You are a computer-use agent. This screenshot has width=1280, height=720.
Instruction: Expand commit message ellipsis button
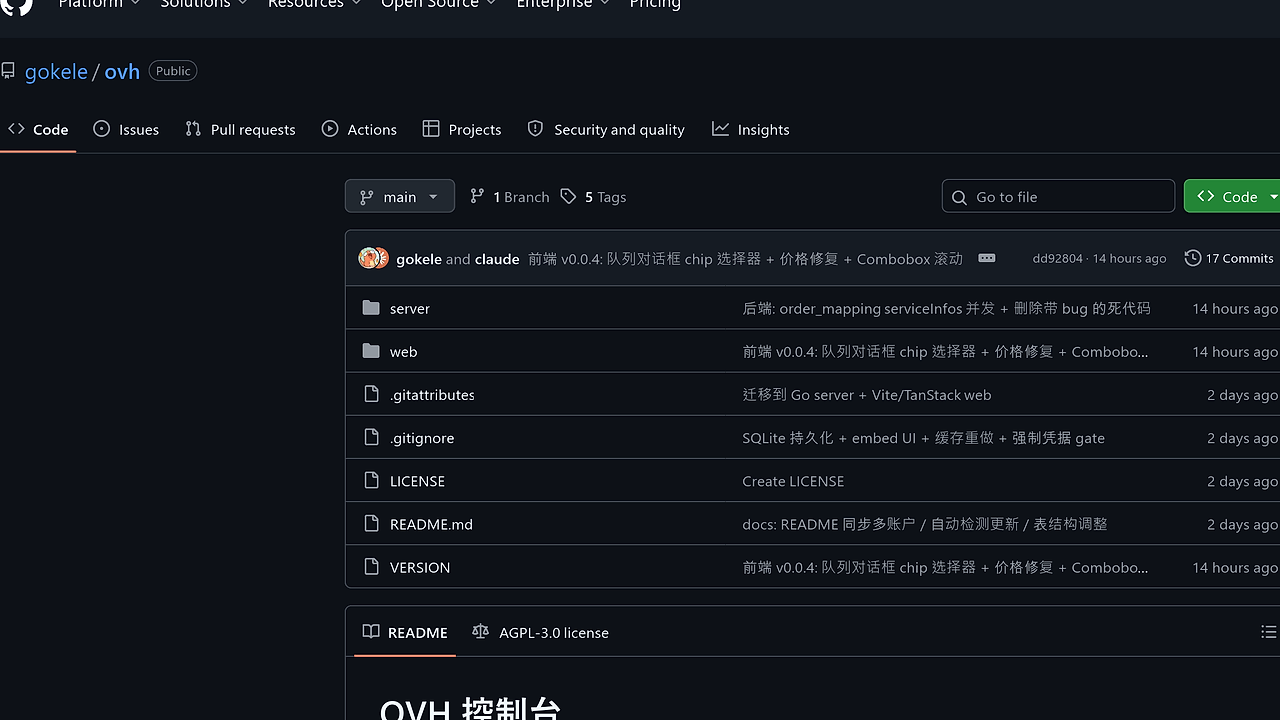(x=986, y=258)
